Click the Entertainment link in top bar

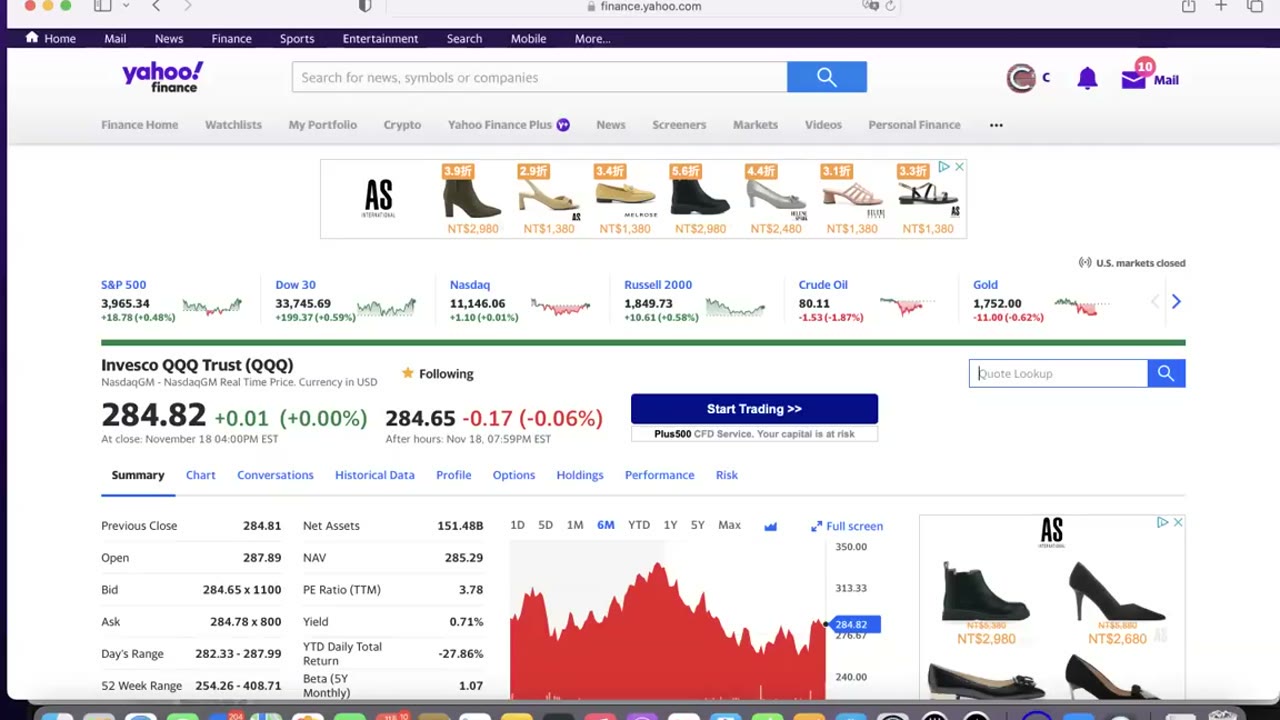click(380, 39)
